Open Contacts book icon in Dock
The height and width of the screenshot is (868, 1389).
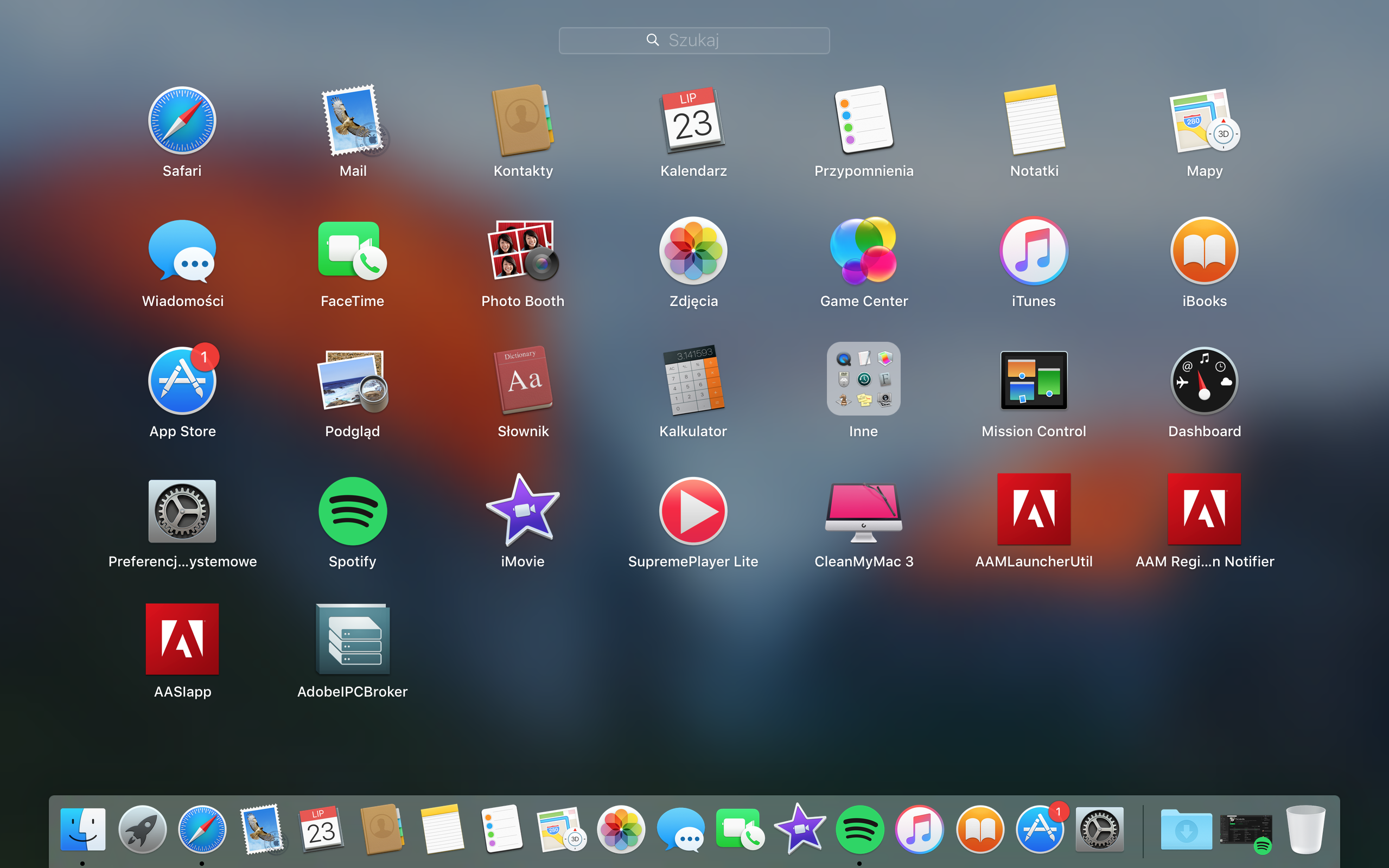[x=381, y=829]
